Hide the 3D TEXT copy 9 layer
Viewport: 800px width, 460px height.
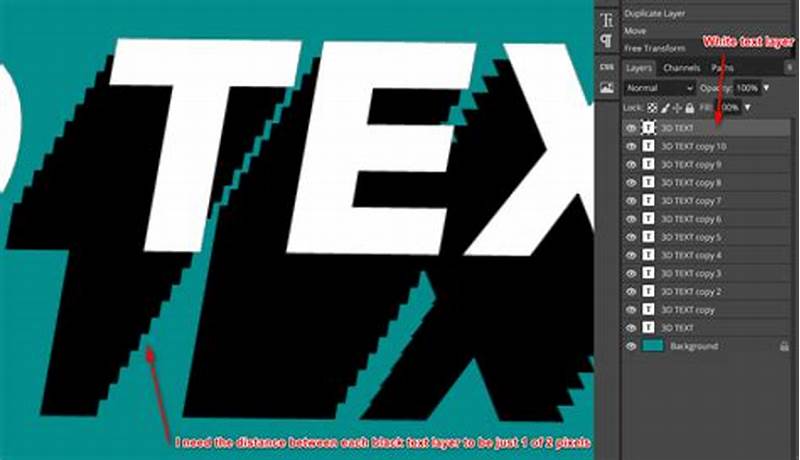(631, 165)
